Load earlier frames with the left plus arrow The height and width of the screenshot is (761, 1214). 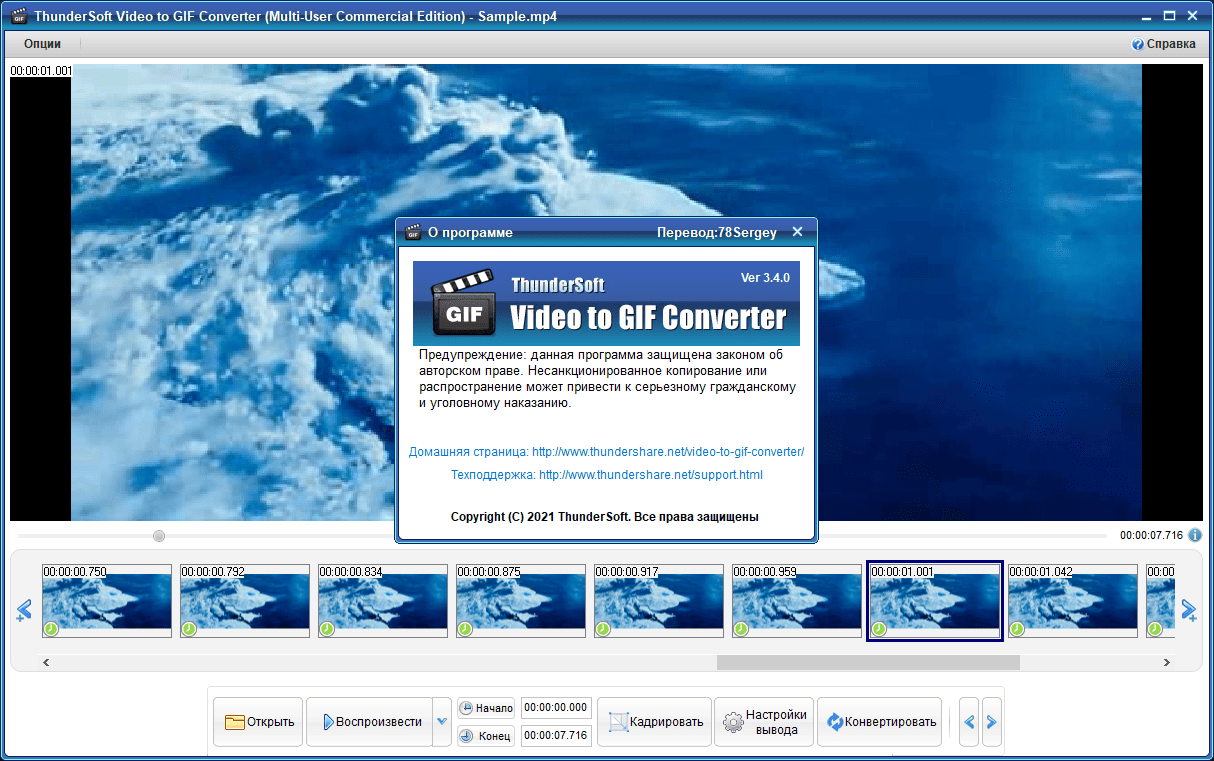[24, 610]
